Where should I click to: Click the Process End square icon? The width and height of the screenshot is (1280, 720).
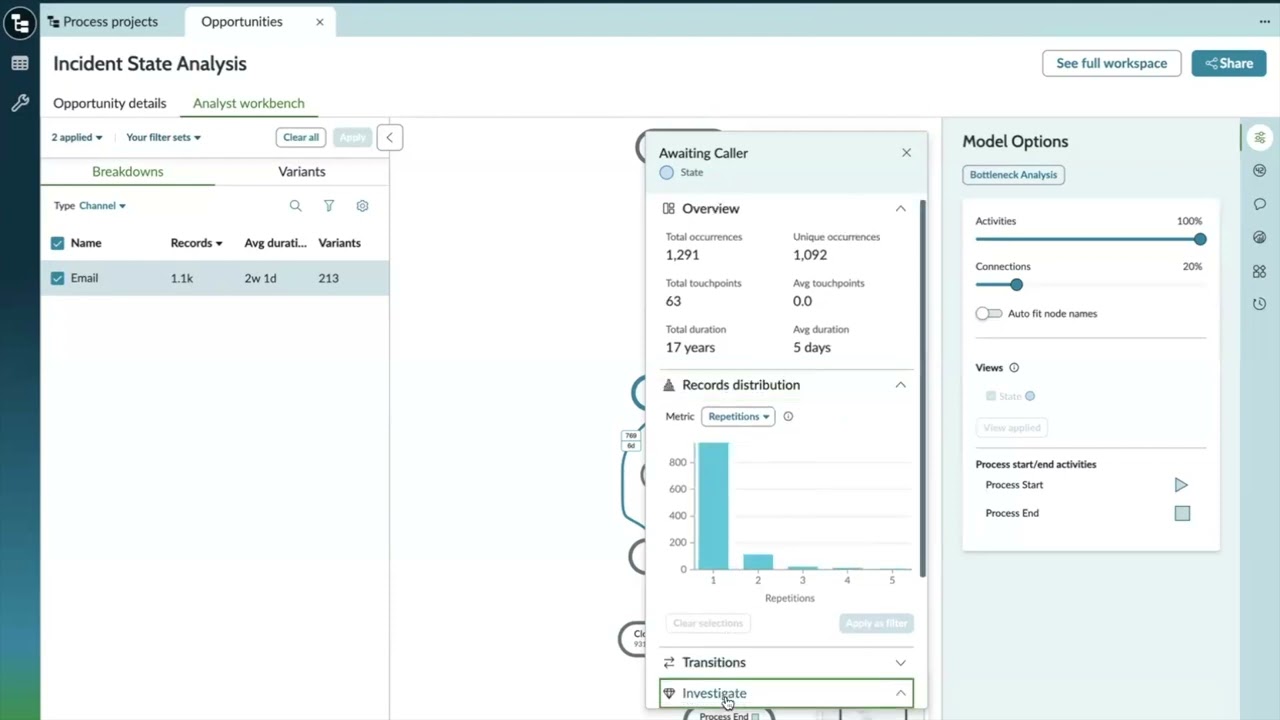[1182, 513]
